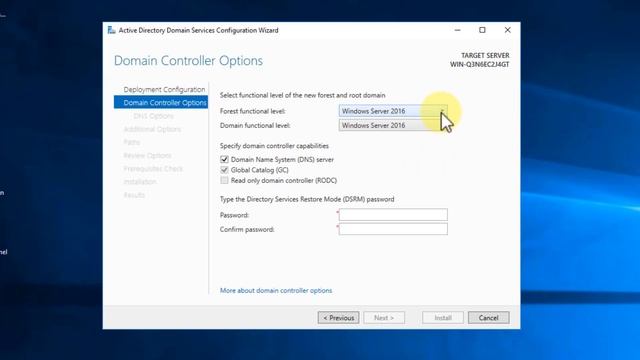Select Additional Options step

coord(152,129)
